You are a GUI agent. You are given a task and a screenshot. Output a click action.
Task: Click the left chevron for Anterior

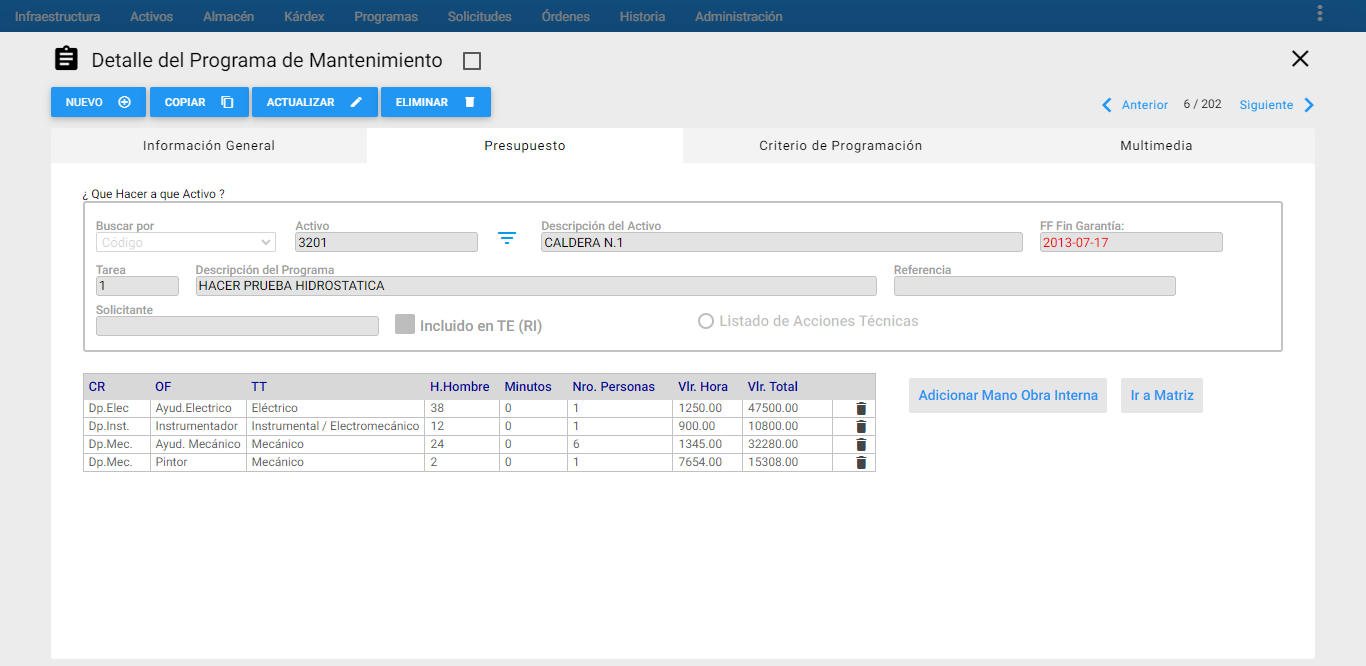(1107, 105)
